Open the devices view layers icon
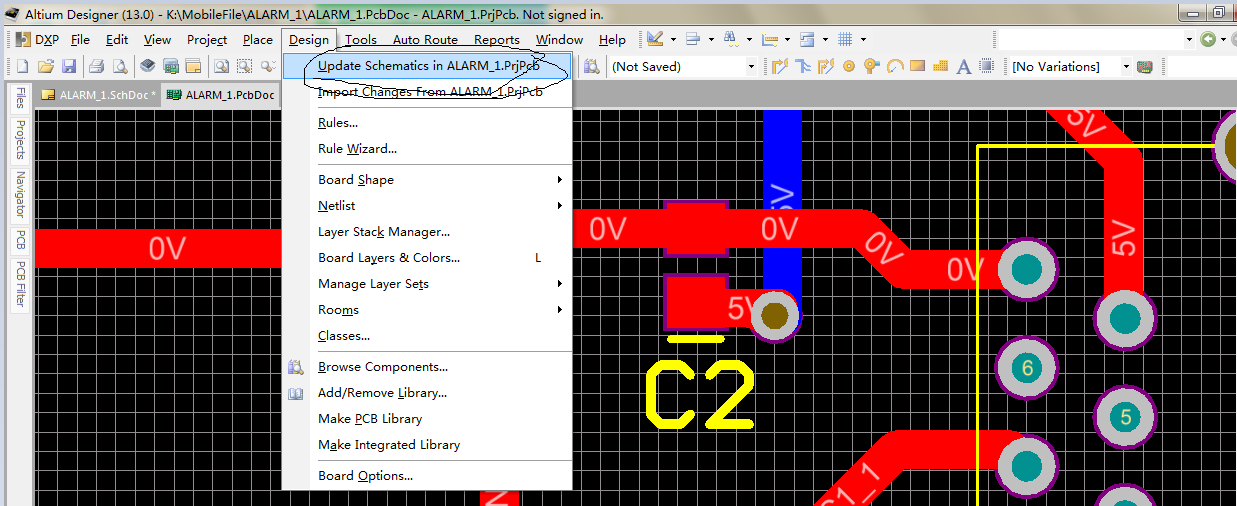 (x=147, y=66)
